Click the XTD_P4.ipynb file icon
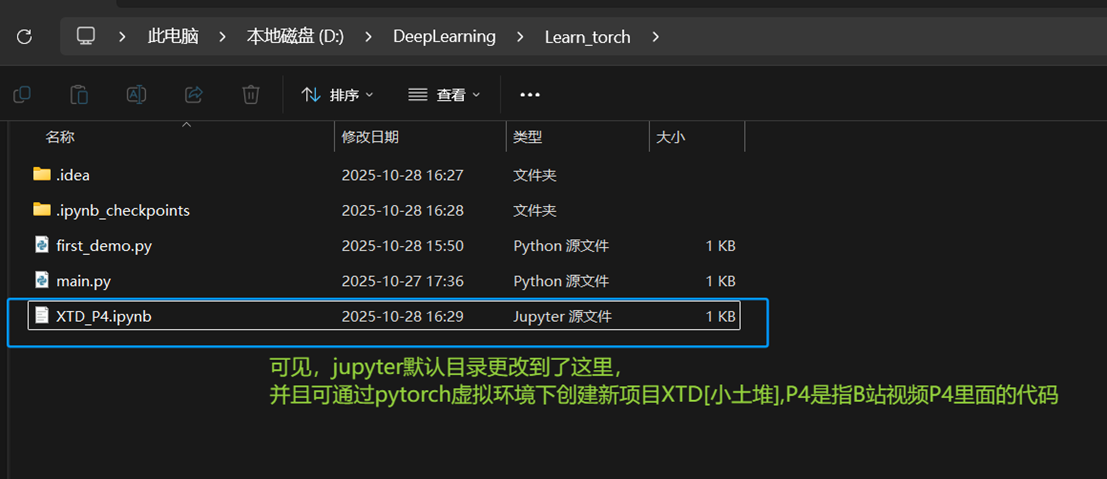 pyautogui.click(x=42, y=316)
